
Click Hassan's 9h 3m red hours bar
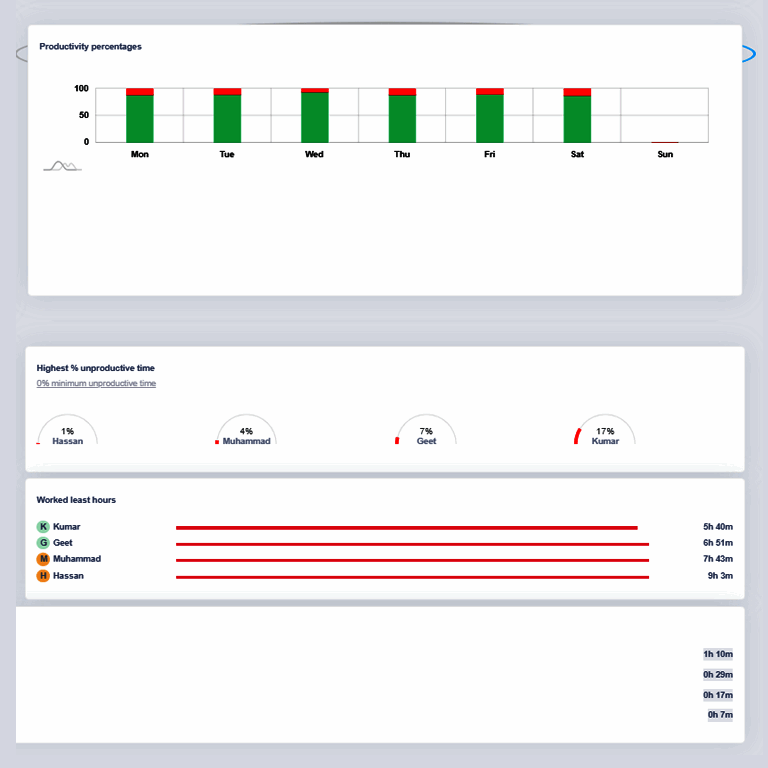click(412, 577)
